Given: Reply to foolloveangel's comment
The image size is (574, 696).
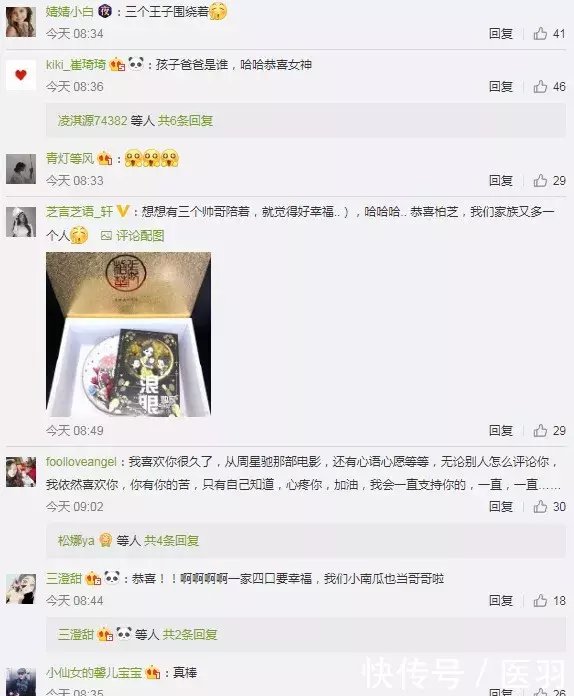Looking at the screenshot, I should (x=501, y=506).
